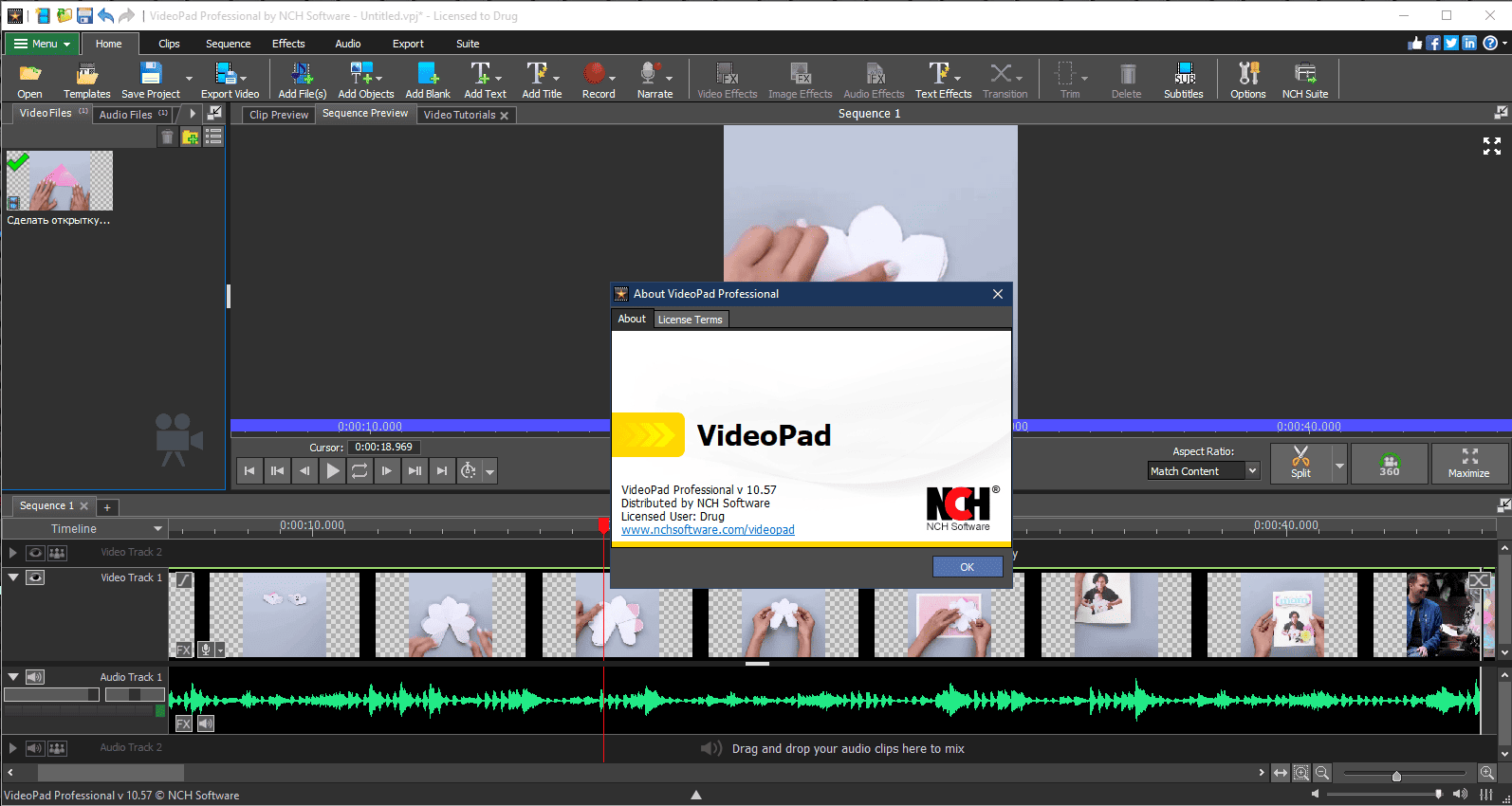Viewport: 1512px width, 806px height.
Task: Open the Menu dropdown
Action: (42, 44)
